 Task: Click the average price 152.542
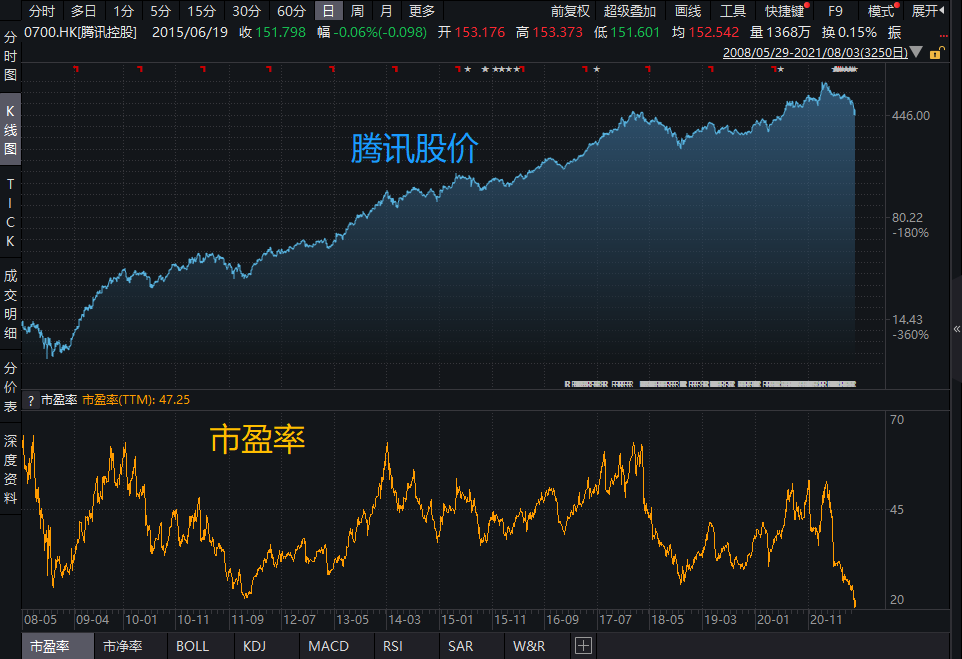coord(714,33)
